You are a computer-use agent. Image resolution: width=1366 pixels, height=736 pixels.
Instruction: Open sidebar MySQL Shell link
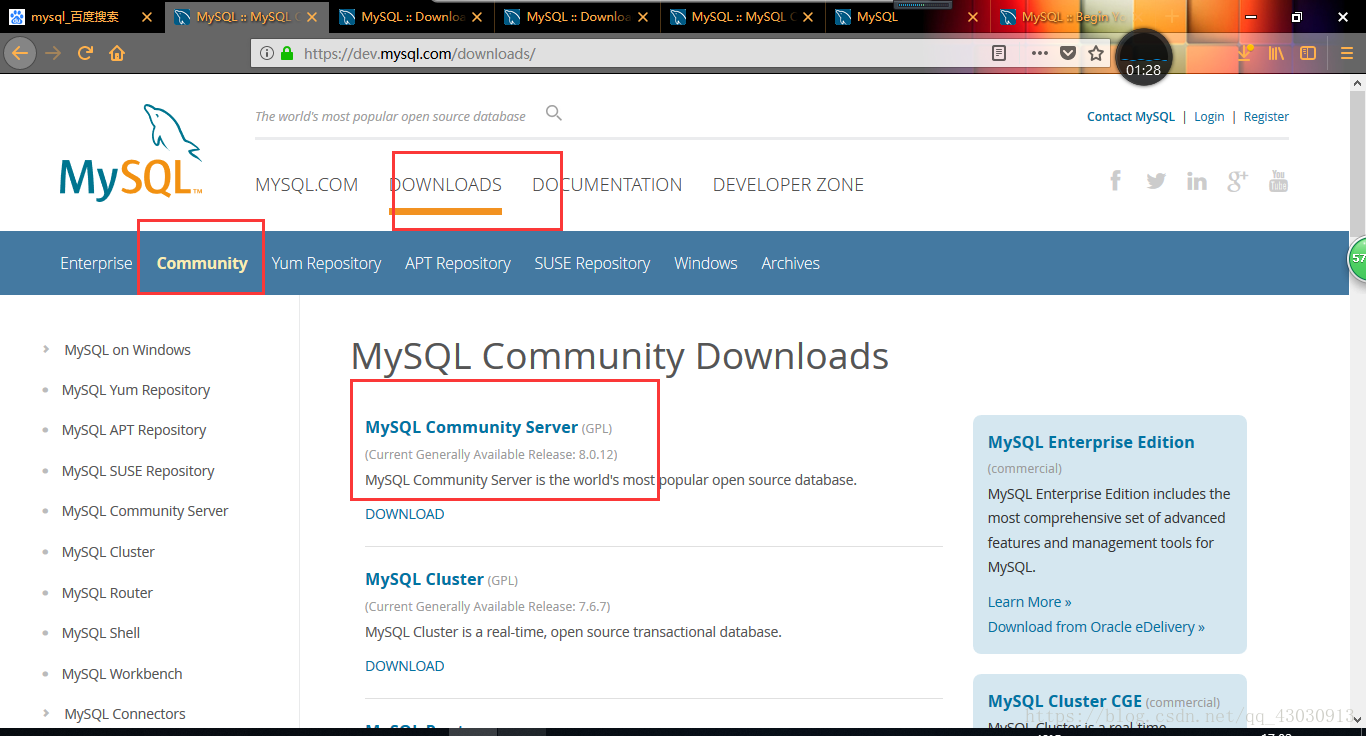(101, 633)
